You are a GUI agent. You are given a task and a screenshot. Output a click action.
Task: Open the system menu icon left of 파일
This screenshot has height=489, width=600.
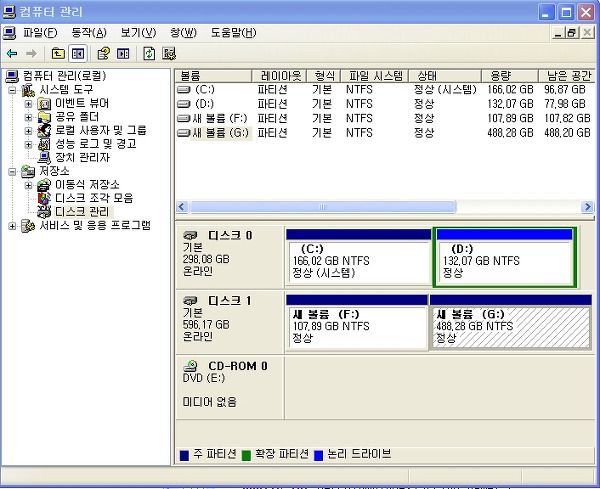click(x=9, y=33)
